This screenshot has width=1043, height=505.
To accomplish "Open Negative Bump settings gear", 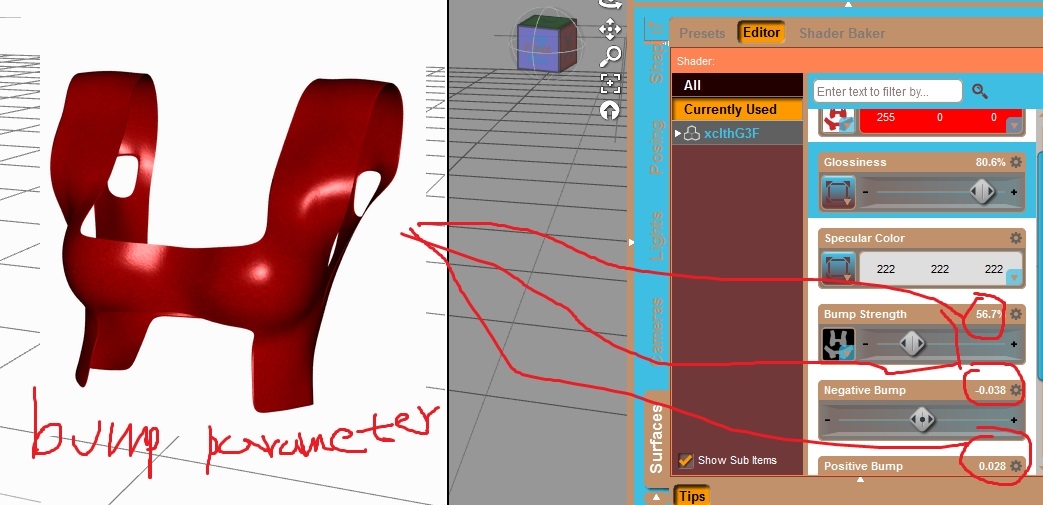I will [x=1015, y=390].
